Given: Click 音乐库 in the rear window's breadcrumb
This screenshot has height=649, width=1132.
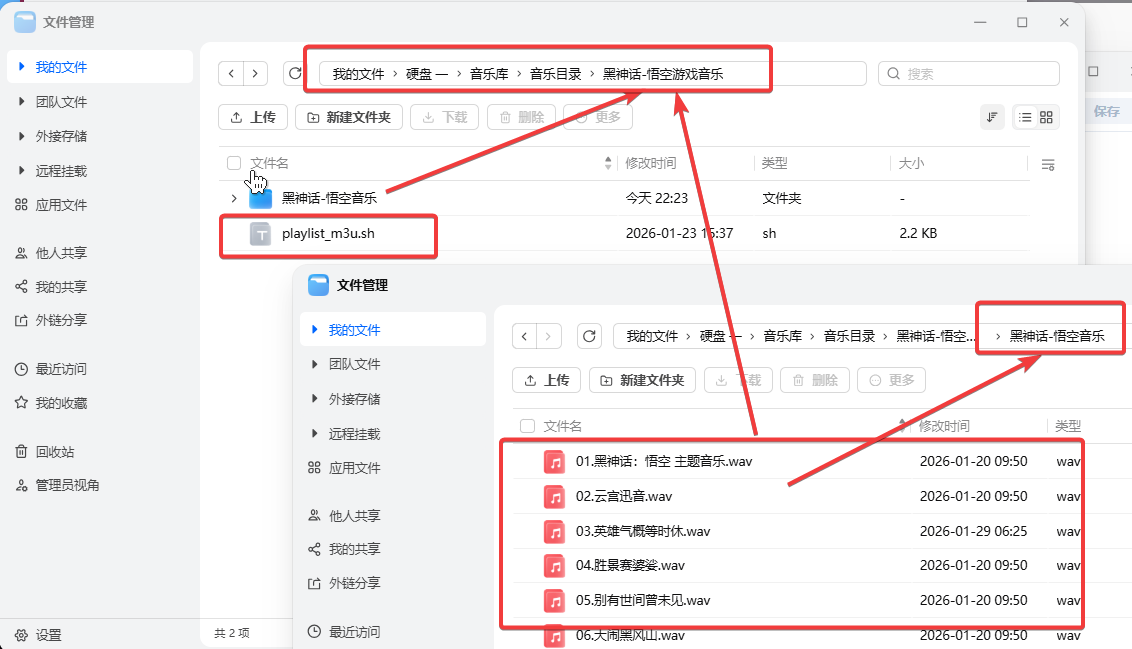Looking at the screenshot, I should (x=489, y=74).
